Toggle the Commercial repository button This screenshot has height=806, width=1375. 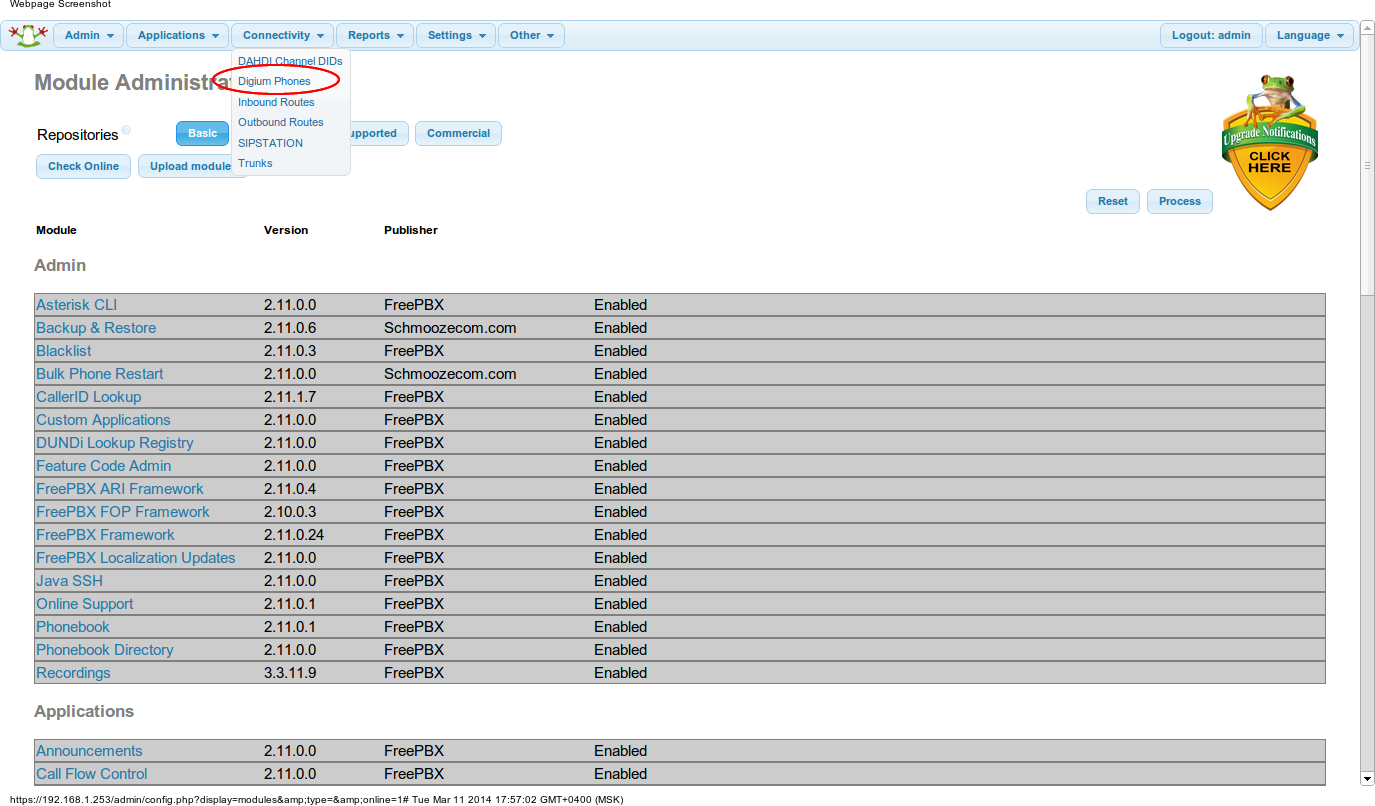(x=458, y=133)
